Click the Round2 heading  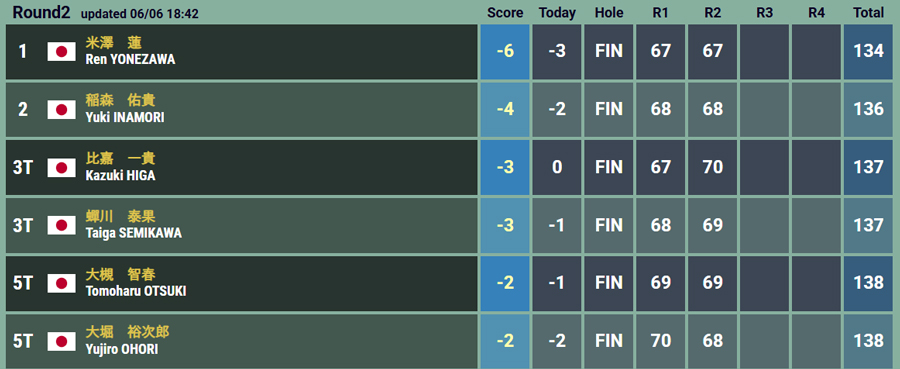coord(41,12)
